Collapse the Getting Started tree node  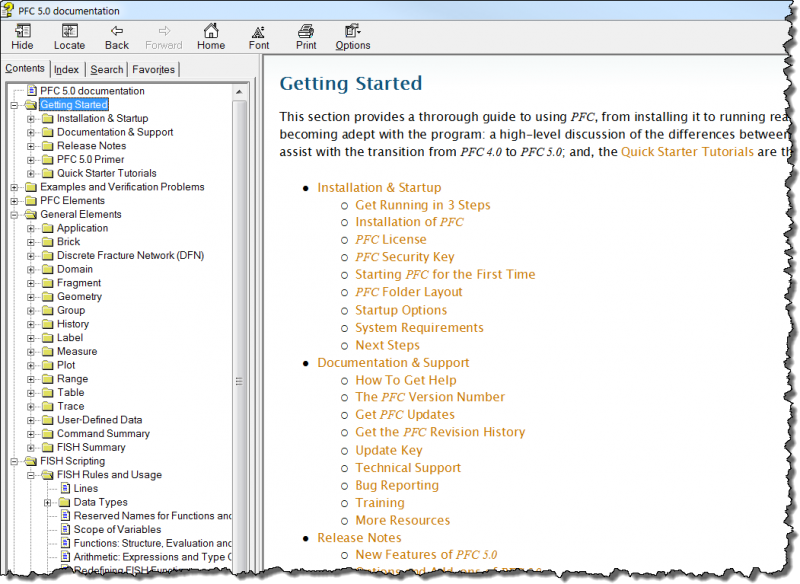click(x=14, y=105)
